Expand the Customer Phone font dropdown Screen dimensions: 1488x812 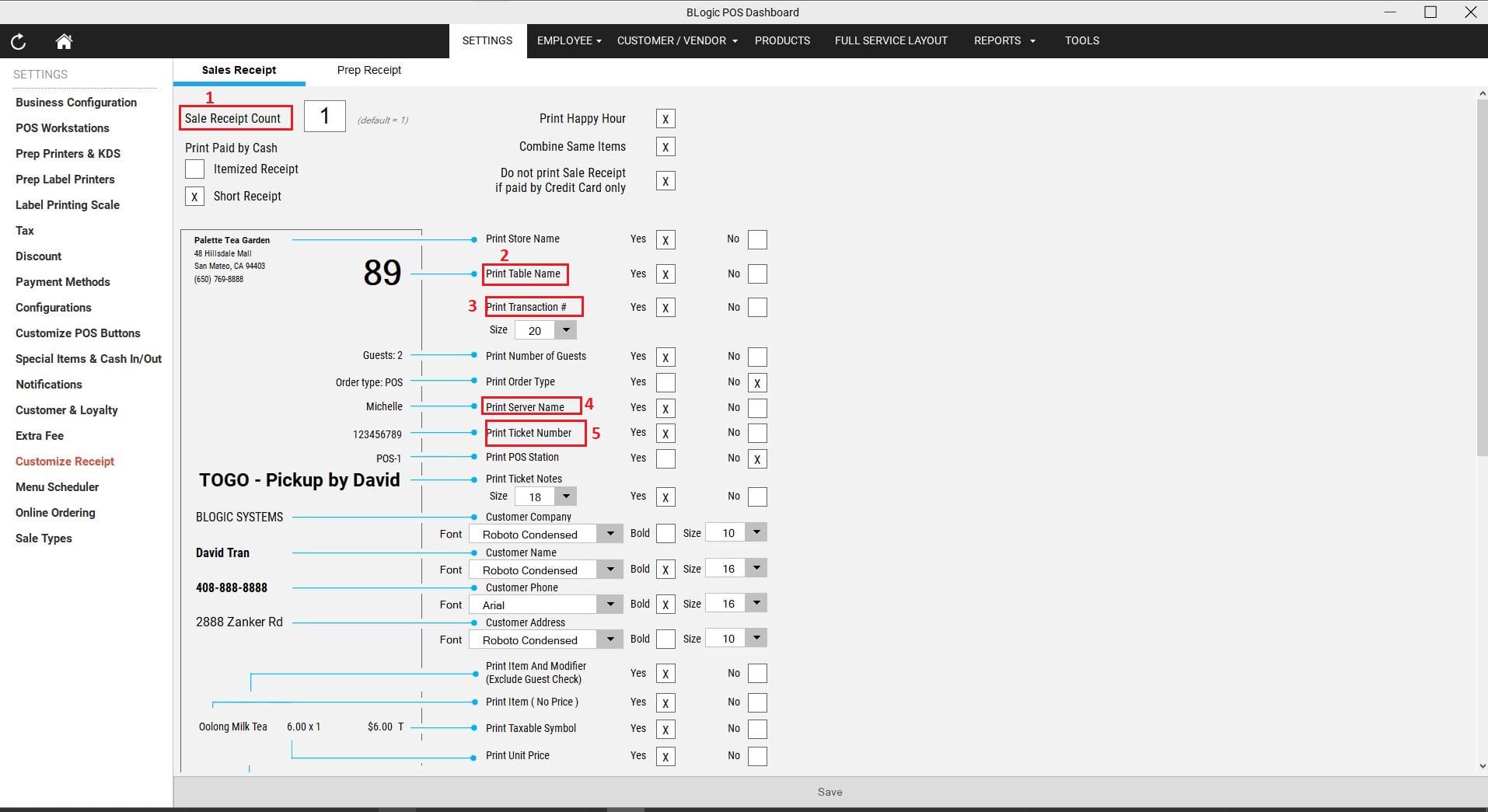[610, 605]
